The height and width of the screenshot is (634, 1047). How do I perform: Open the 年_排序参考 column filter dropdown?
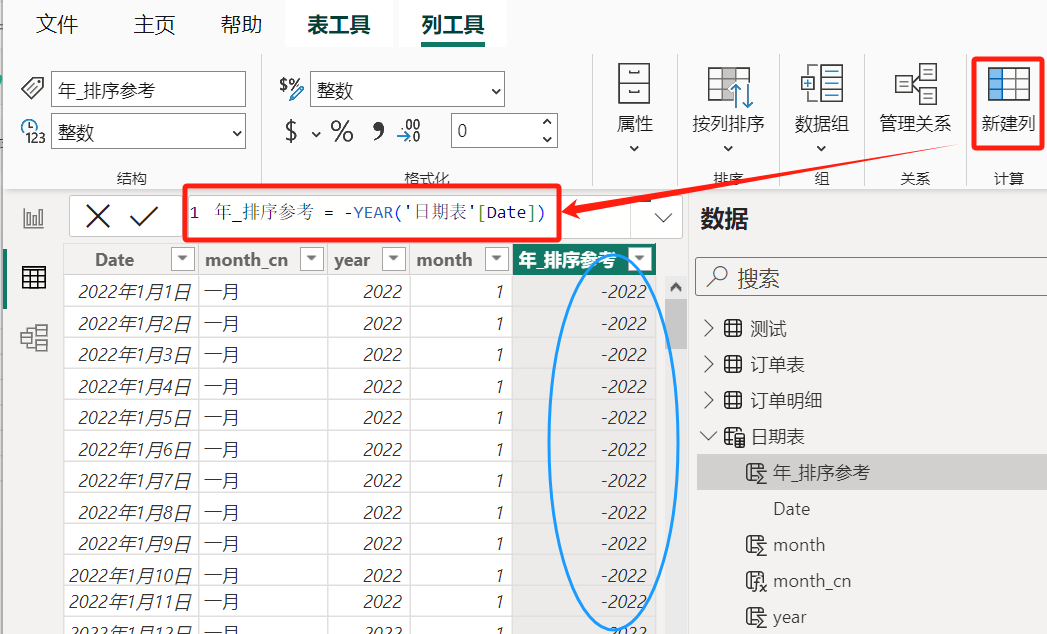coord(640,259)
